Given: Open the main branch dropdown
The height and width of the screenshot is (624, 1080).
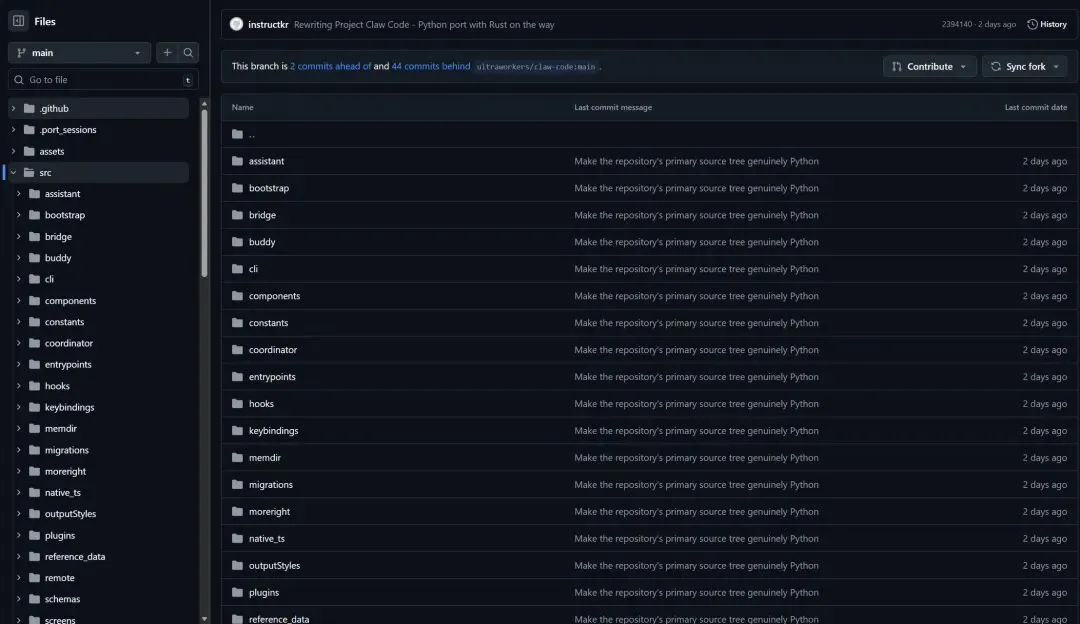Looking at the screenshot, I should click(x=79, y=52).
